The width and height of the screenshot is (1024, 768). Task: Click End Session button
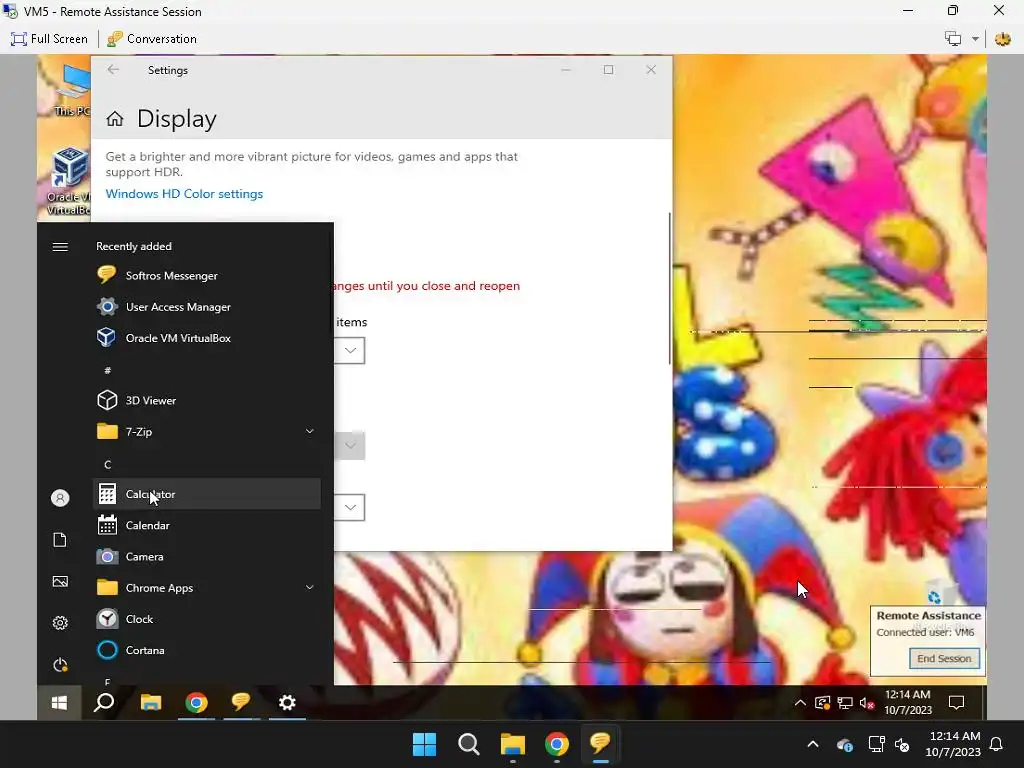point(944,659)
